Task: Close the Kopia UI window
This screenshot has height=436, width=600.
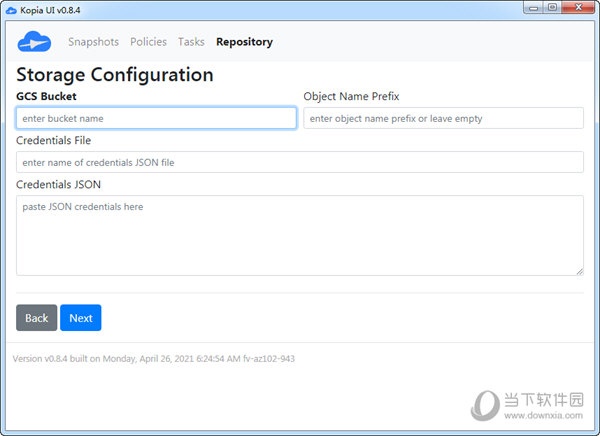Action: [578, 8]
